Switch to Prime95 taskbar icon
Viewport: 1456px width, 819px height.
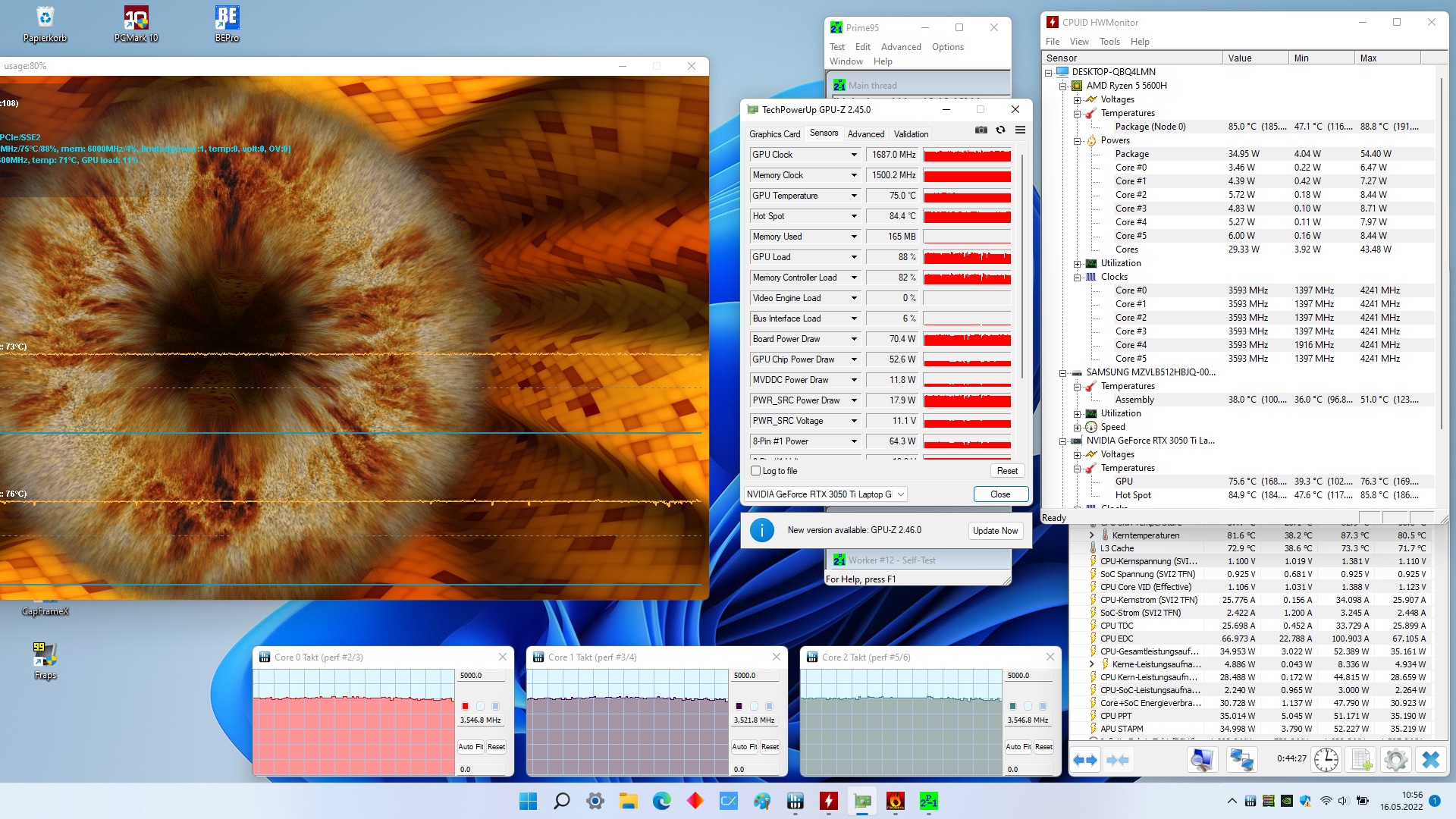(x=929, y=801)
